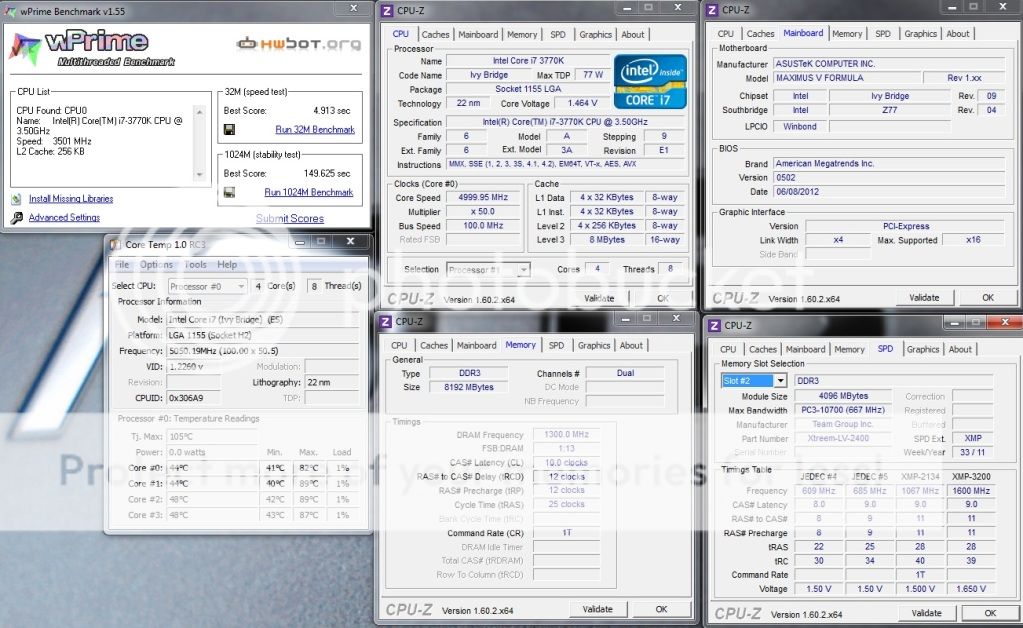Click the Submit Scores link in wPrime

tap(290, 218)
